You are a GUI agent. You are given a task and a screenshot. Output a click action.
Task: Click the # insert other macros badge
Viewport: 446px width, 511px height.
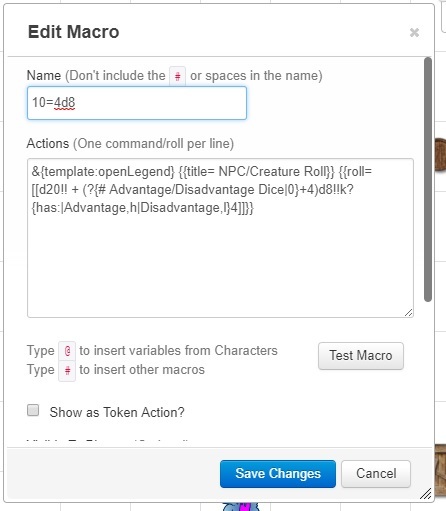point(67,370)
